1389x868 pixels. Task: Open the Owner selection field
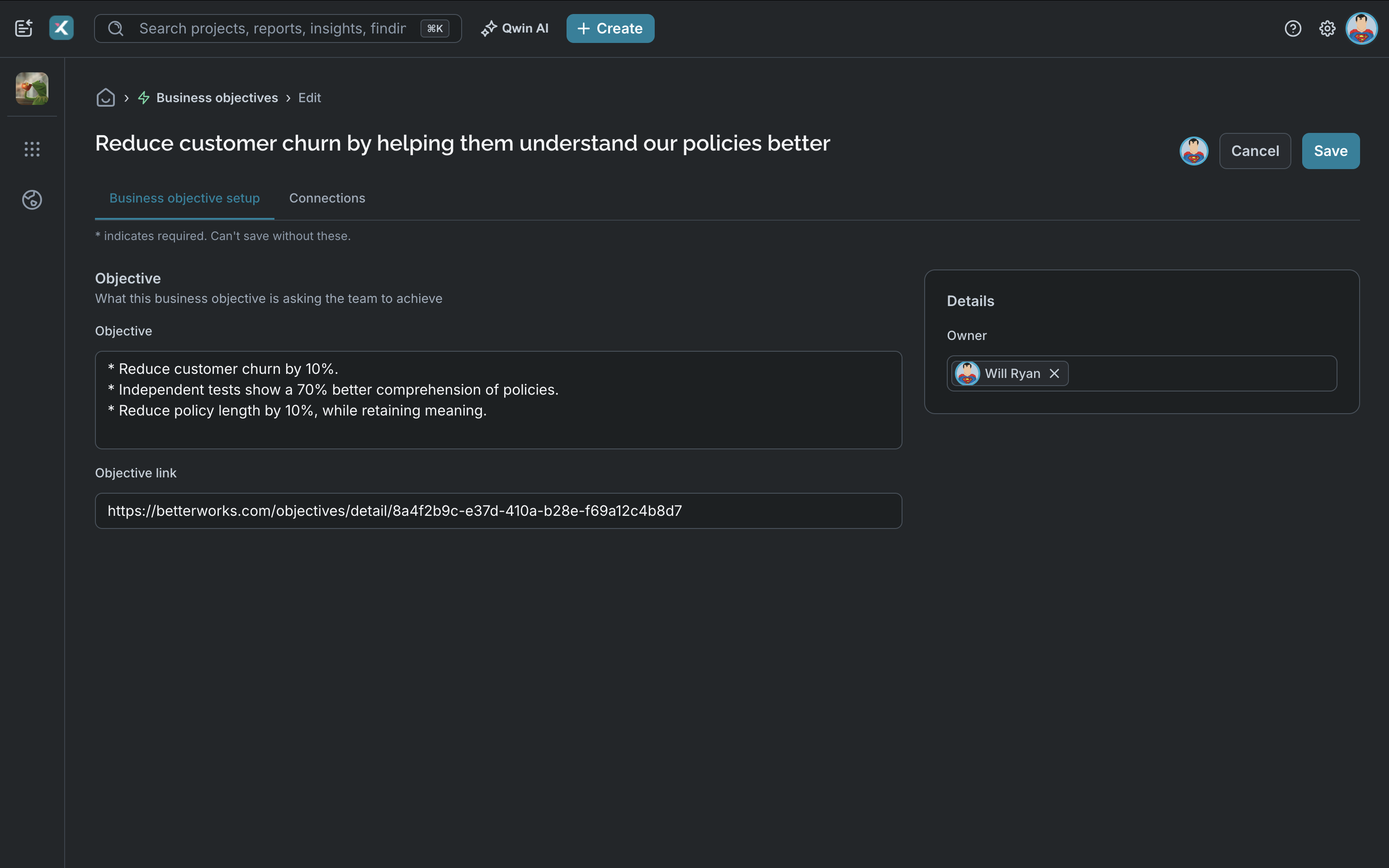point(1142,374)
